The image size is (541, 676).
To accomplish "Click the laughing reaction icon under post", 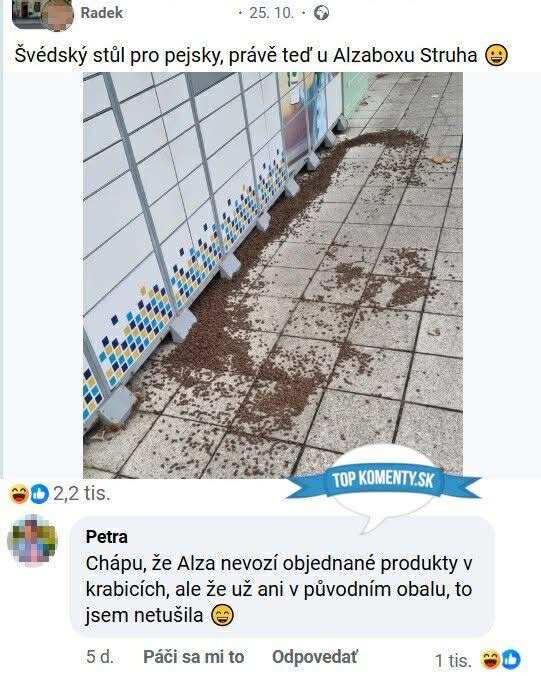I will (x=19, y=494).
